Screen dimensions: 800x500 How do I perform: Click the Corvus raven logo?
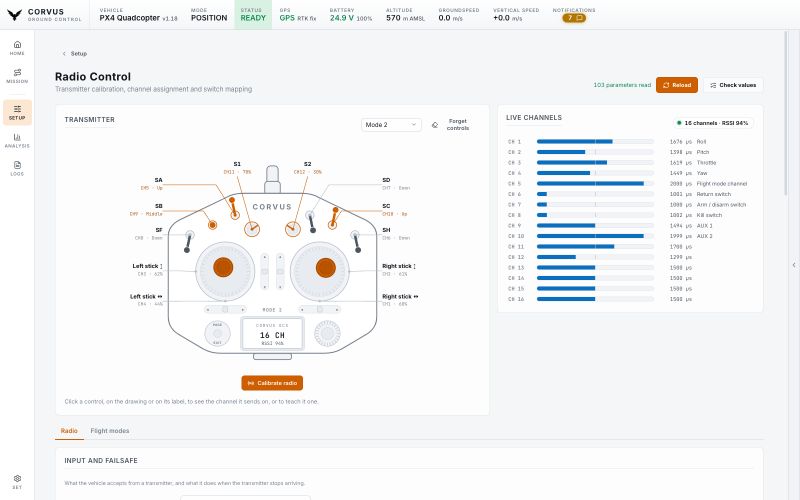pos(14,14)
